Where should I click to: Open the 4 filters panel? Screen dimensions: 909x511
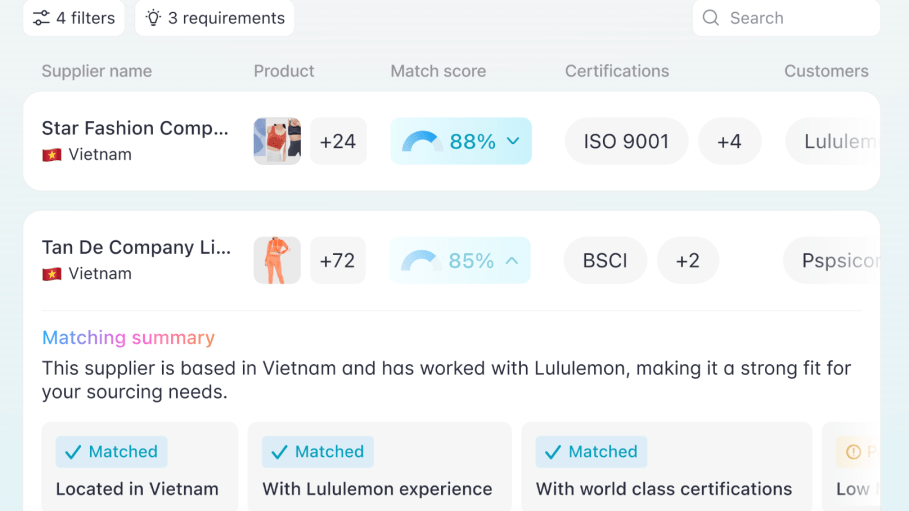[74, 18]
